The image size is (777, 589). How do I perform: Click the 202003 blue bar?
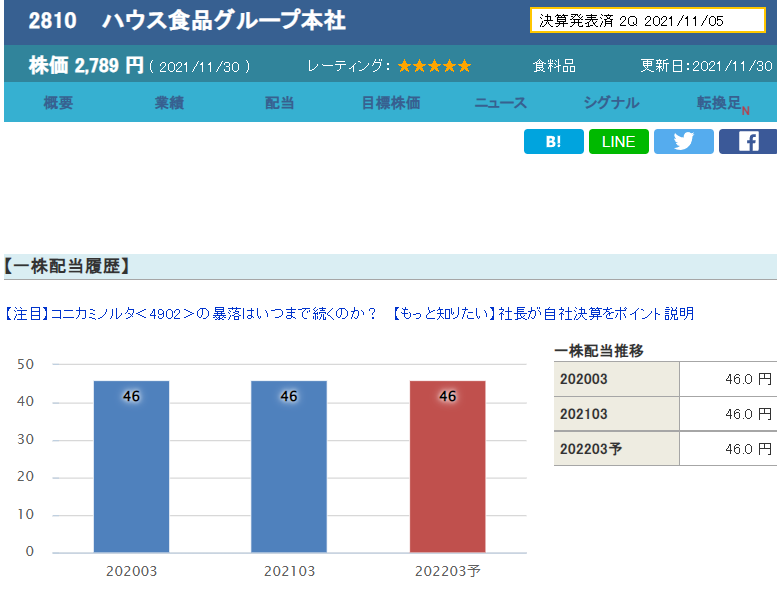131,467
